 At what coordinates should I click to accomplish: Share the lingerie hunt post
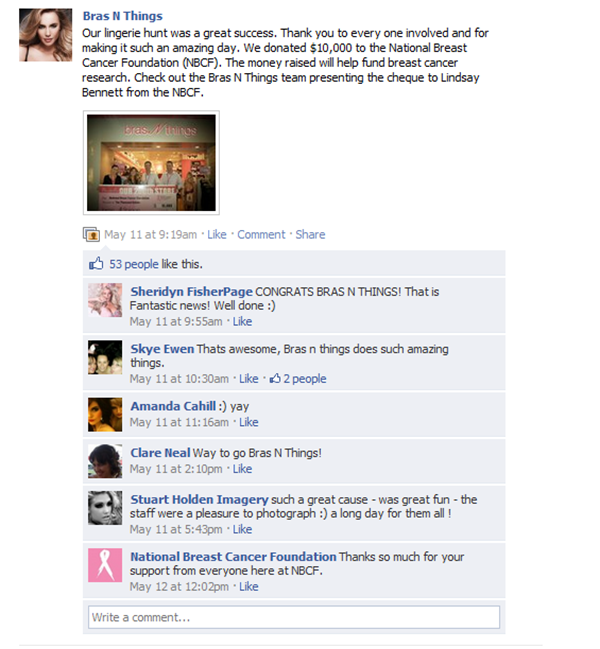pyautogui.click(x=310, y=235)
